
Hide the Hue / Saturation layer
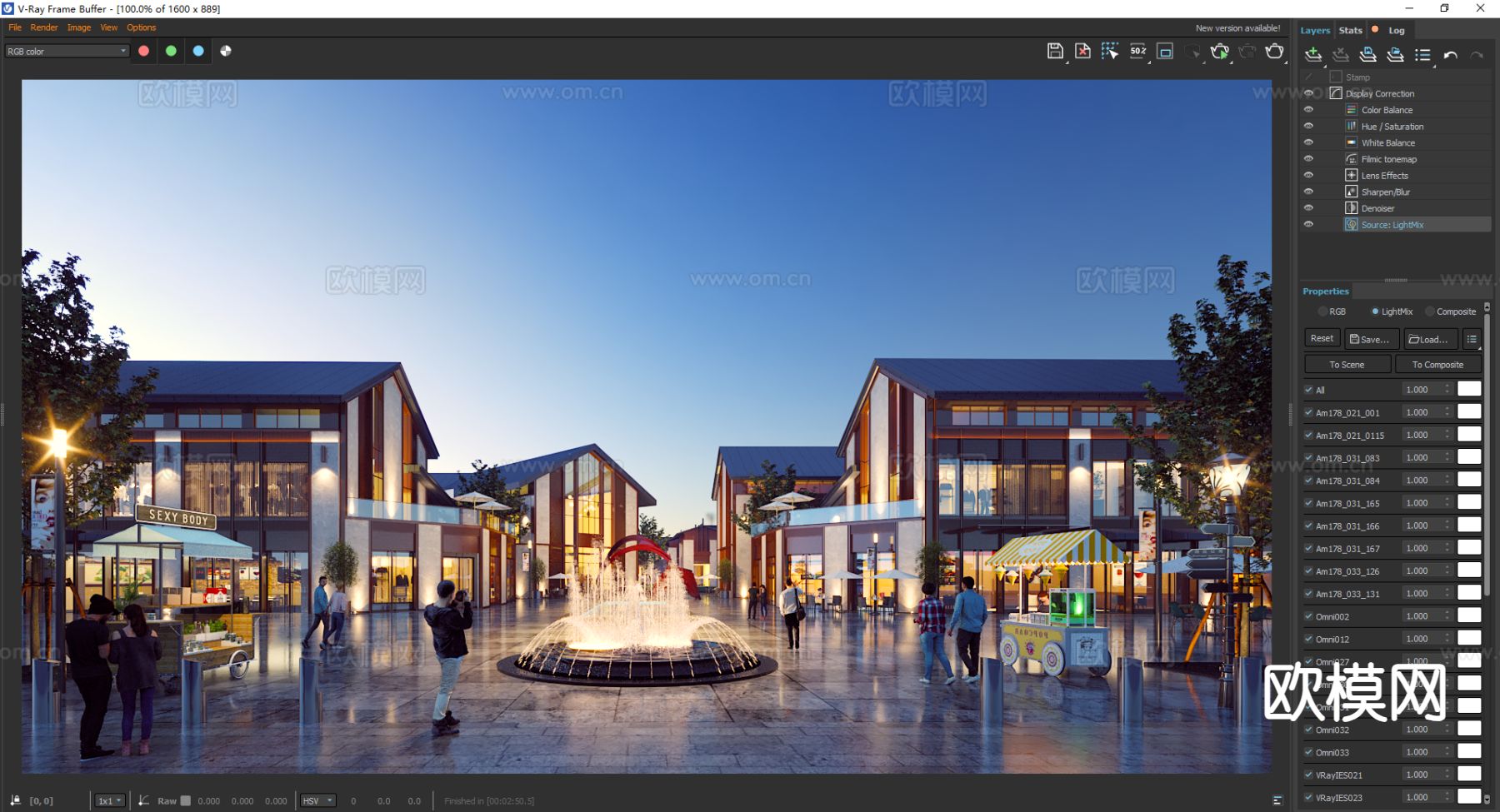click(1308, 126)
